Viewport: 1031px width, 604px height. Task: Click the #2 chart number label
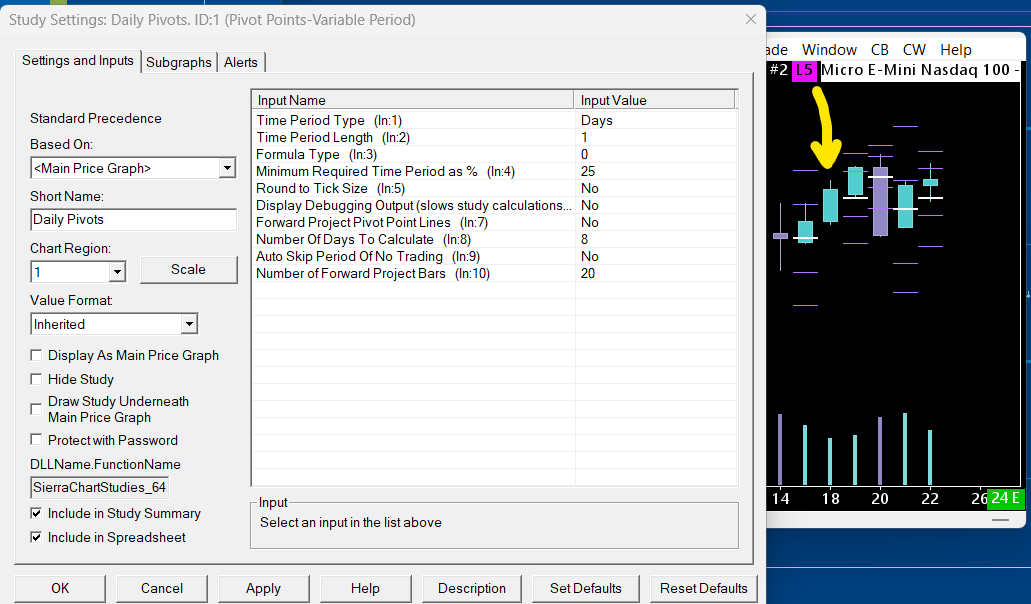(x=779, y=70)
